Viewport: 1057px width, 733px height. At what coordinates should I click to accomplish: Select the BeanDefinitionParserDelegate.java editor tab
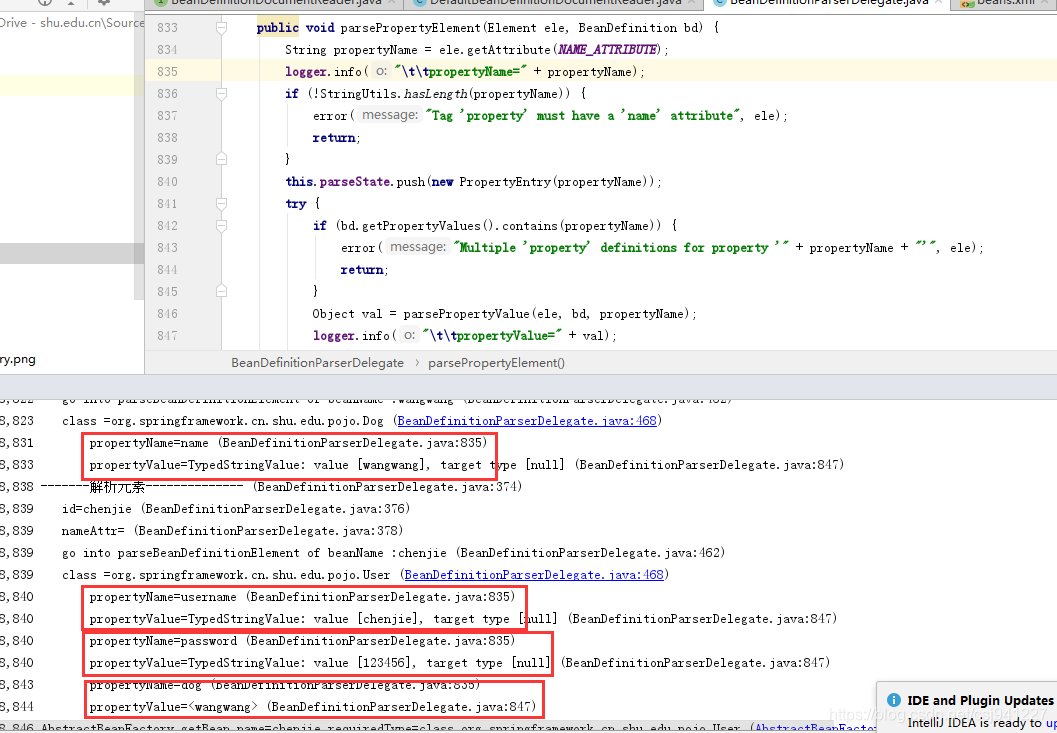[x=828, y=3]
